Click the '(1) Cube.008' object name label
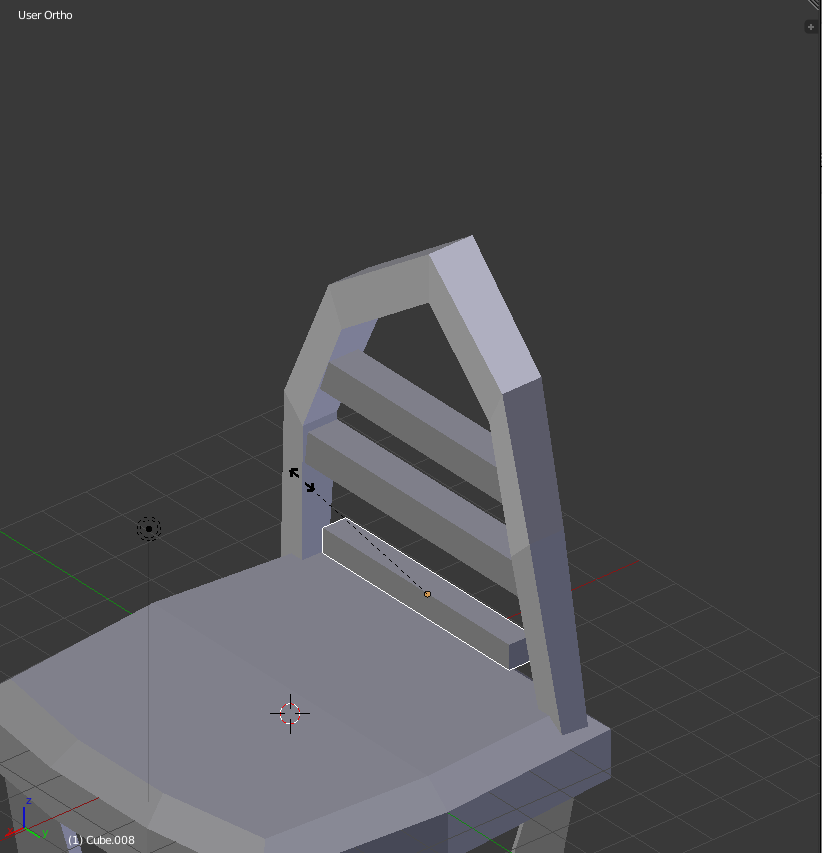 pos(101,840)
